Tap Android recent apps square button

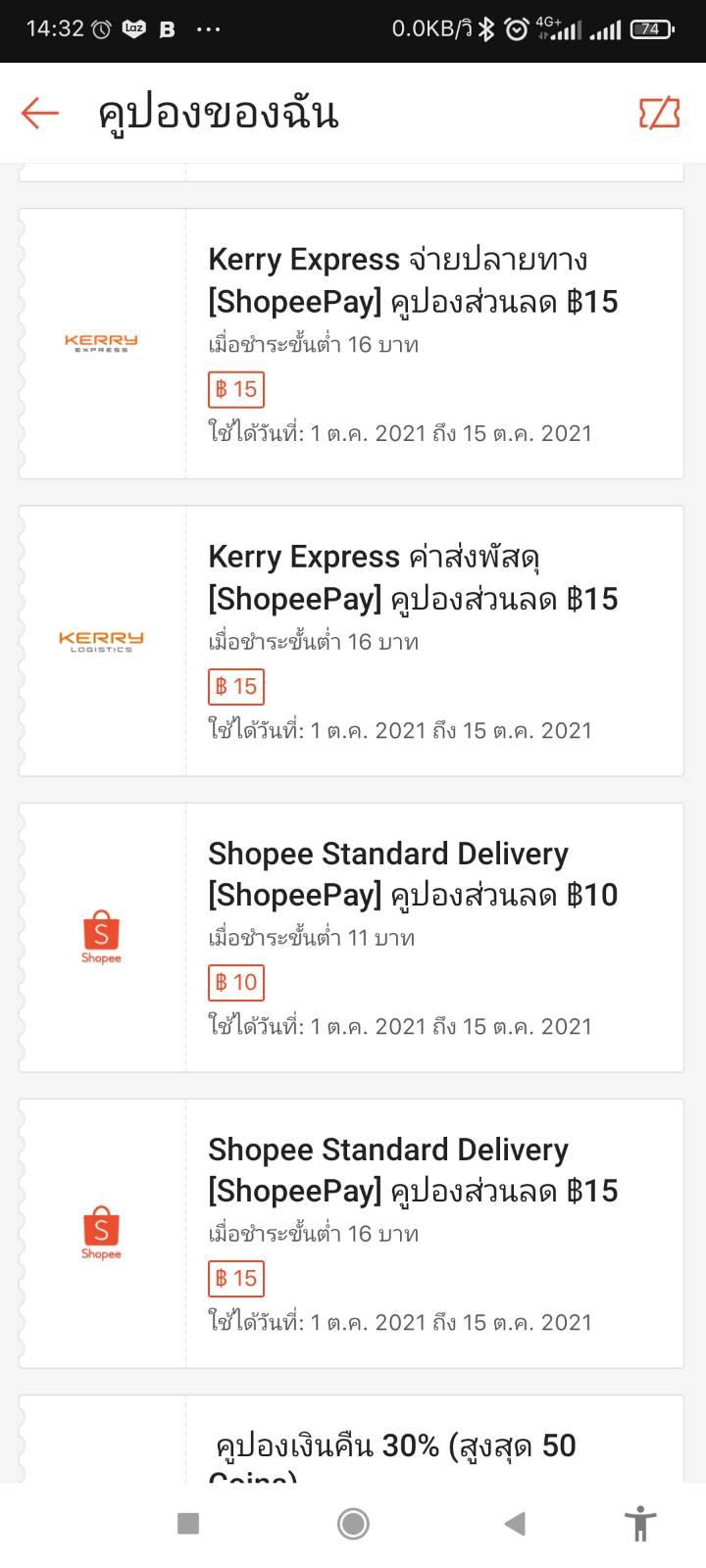(188, 1523)
